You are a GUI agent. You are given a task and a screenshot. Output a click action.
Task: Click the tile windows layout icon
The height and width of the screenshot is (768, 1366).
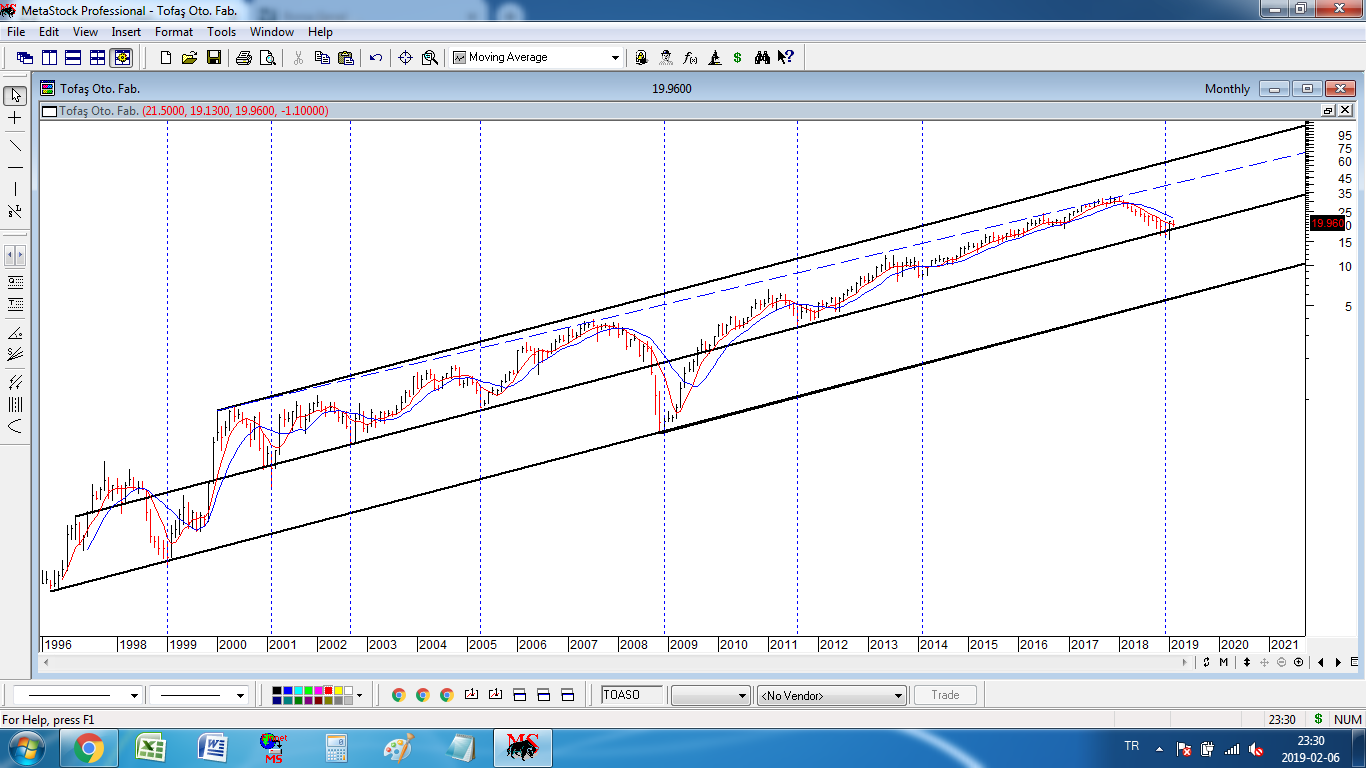click(97, 58)
